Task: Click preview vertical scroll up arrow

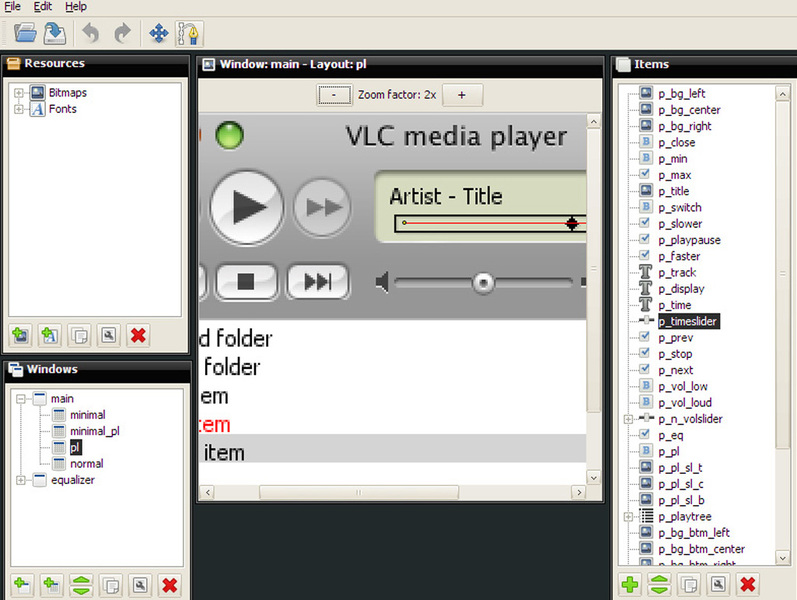Action: [593, 122]
